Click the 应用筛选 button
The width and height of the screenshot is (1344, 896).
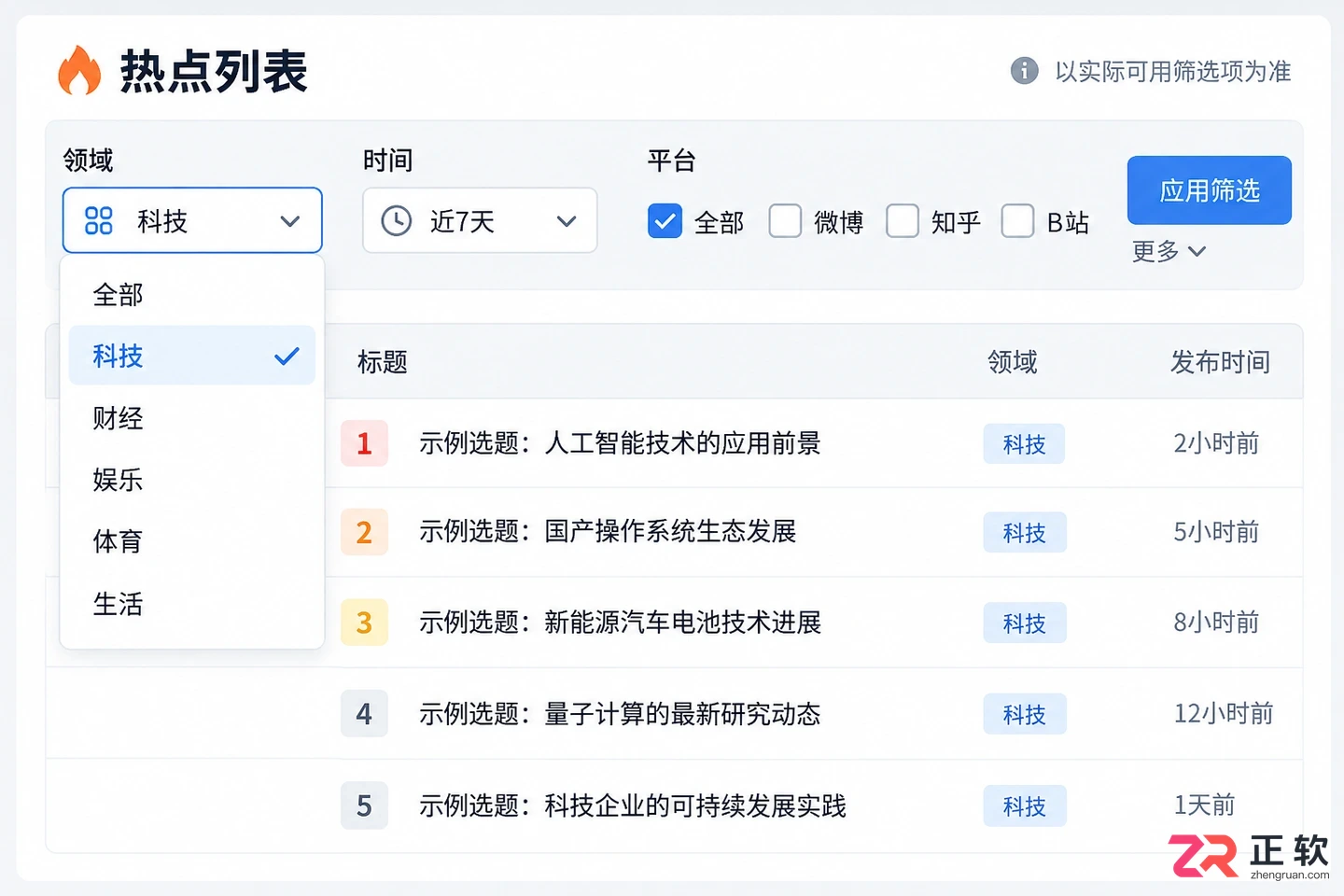coord(1210,190)
